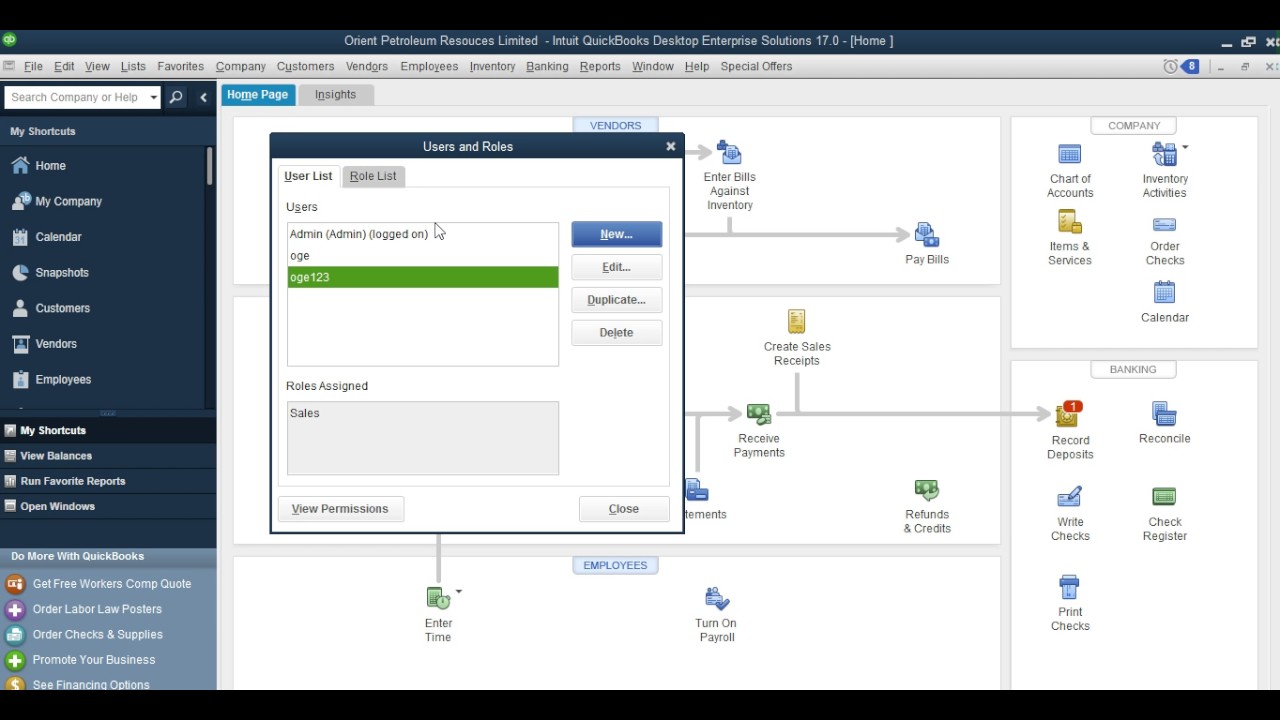Switch to the Insights tab
1280x720 pixels.
(335, 95)
